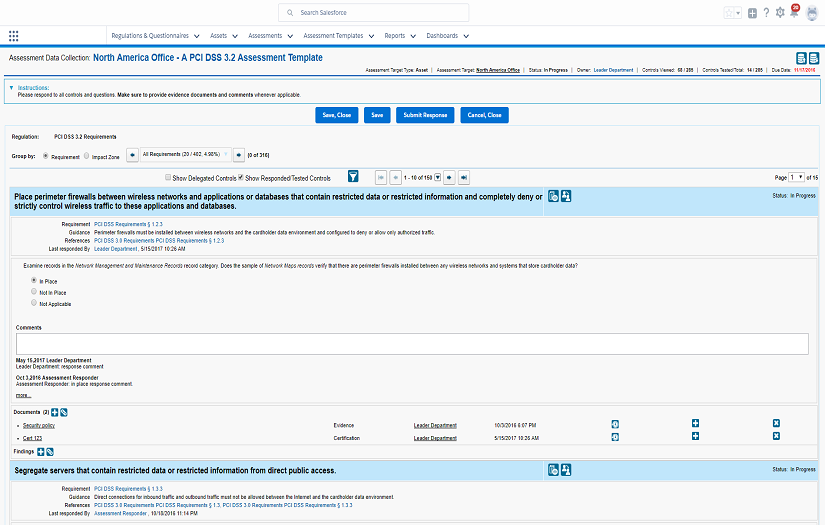Click the first export icon beside template title
The height and width of the screenshot is (525, 825).
(801, 58)
